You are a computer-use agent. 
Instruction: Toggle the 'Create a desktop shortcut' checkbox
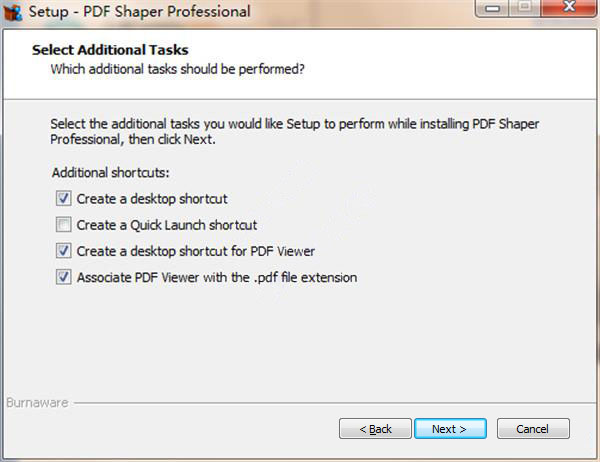[x=64, y=199]
